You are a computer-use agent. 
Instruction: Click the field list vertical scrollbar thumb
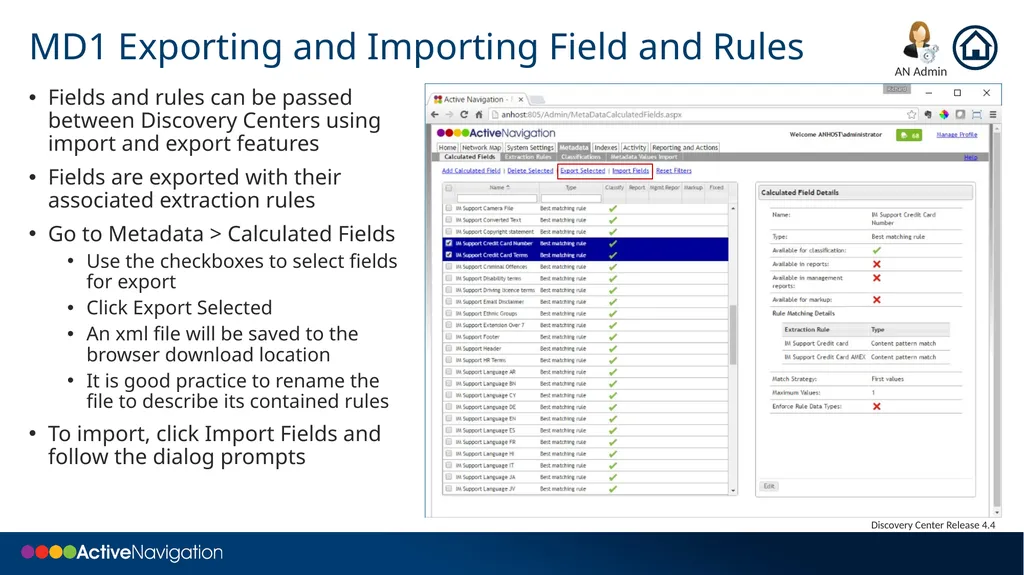click(733, 335)
